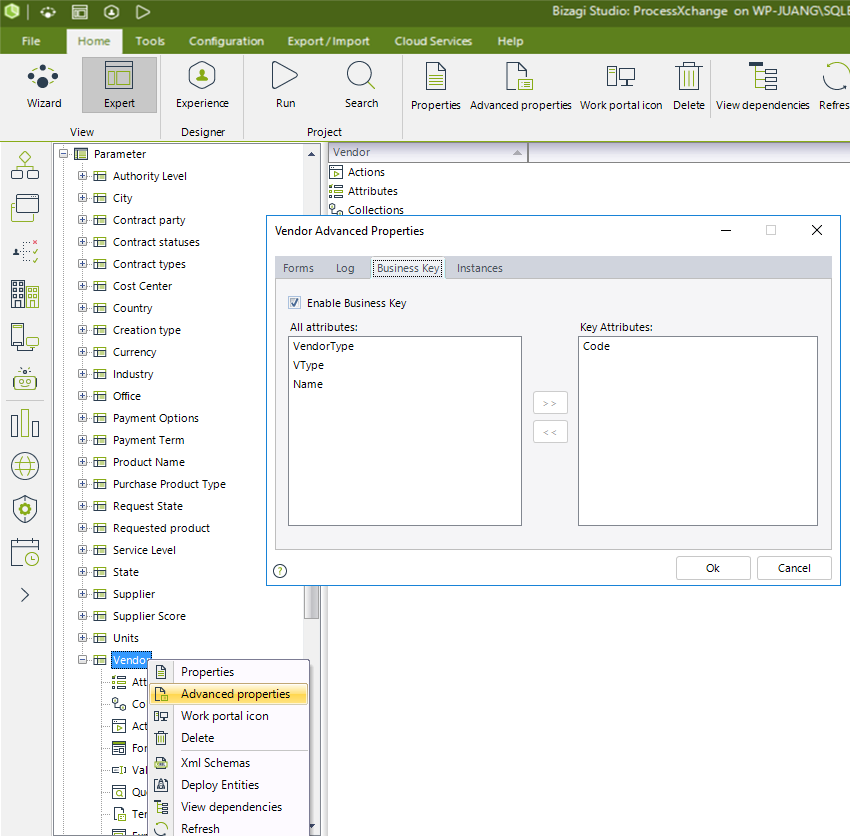Image resolution: width=850 pixels, height=836 pixels.
Task: Click the Properties ribbon icon
Action: point(435,86)
